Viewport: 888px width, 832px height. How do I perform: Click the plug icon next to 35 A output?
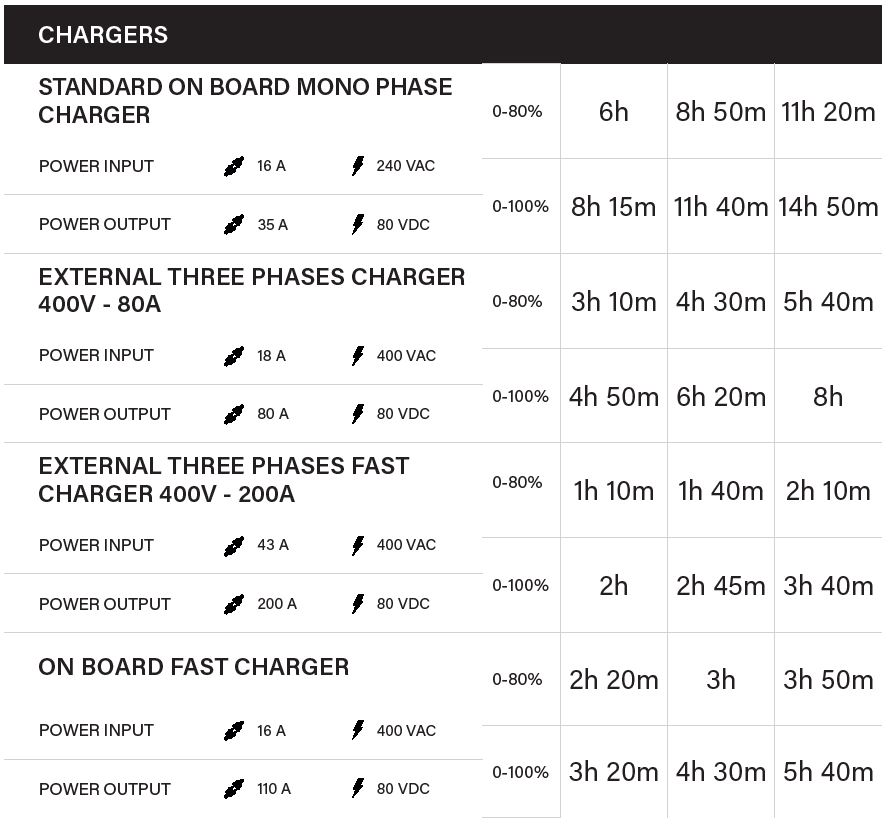point(234,225)
